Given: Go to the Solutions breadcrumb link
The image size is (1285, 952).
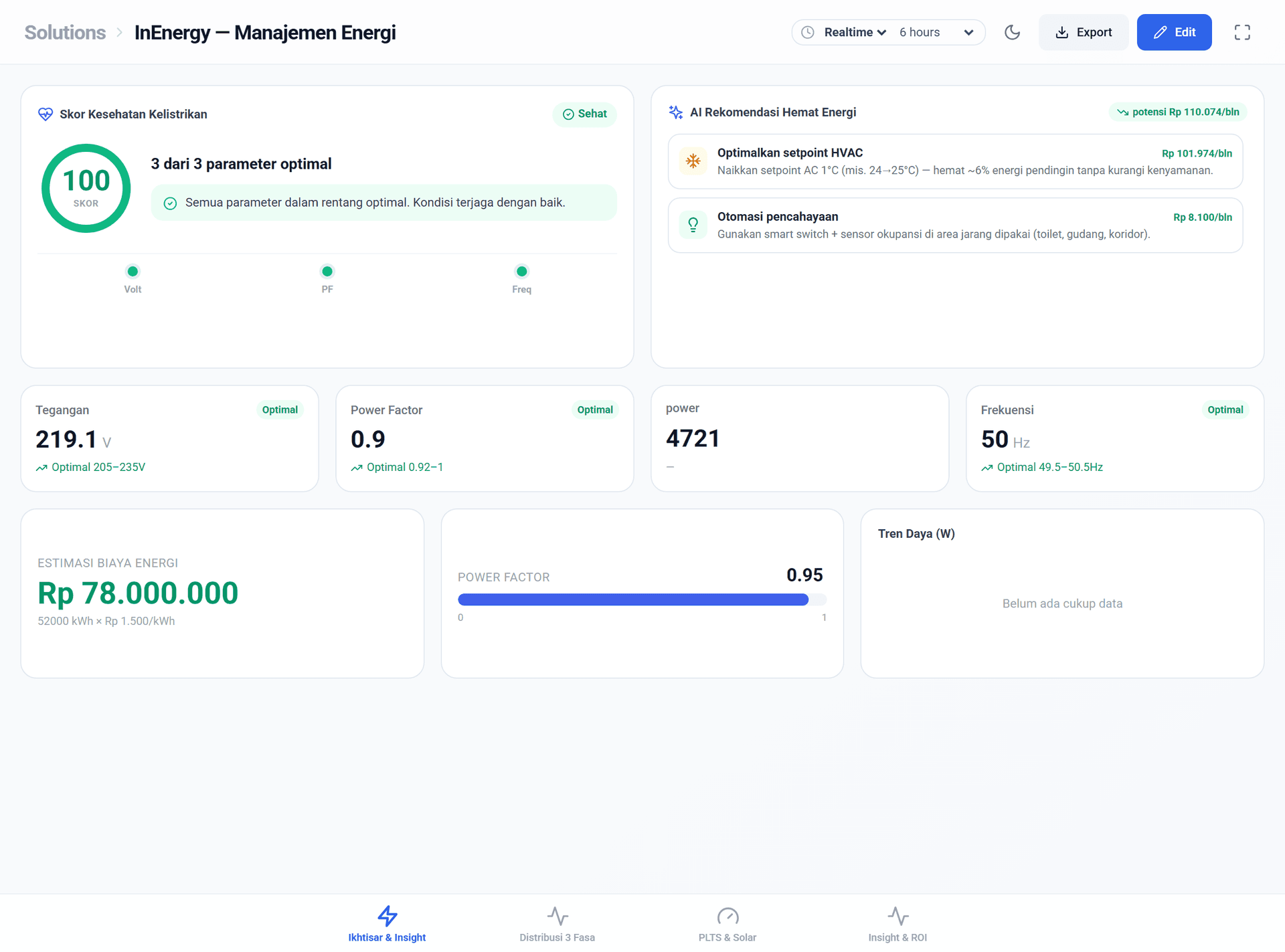Looking at the screenshot, I should click(x=65, y=32).
